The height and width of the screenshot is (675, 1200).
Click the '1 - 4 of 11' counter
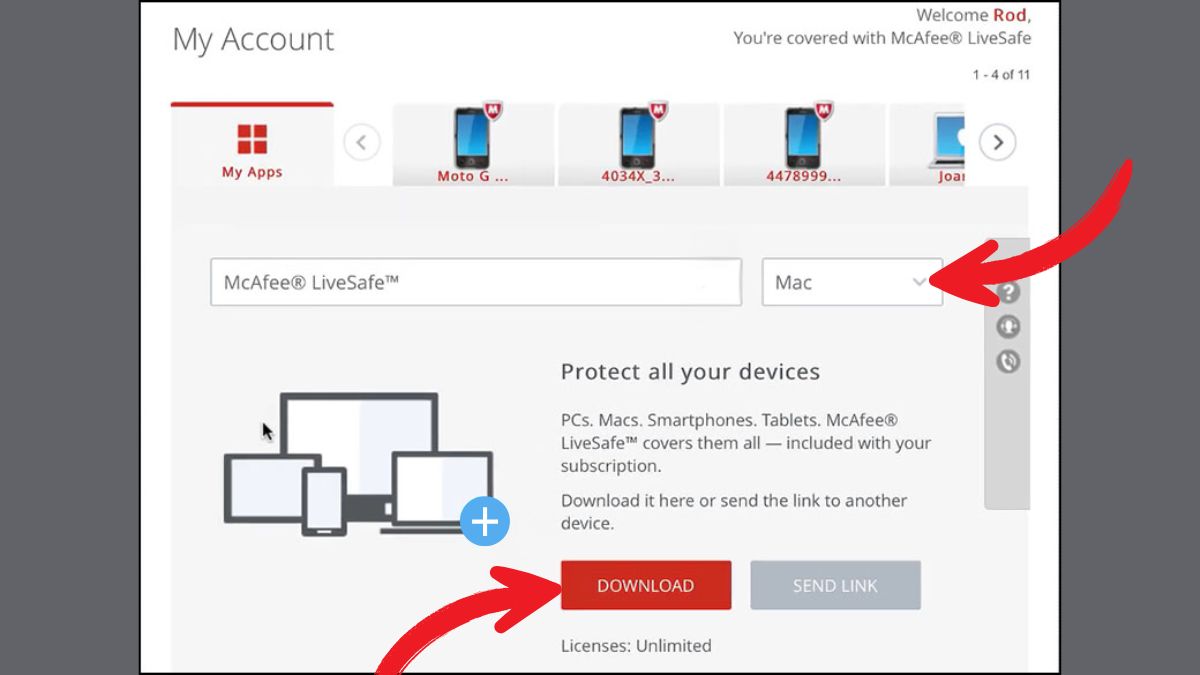point(1001,75)
